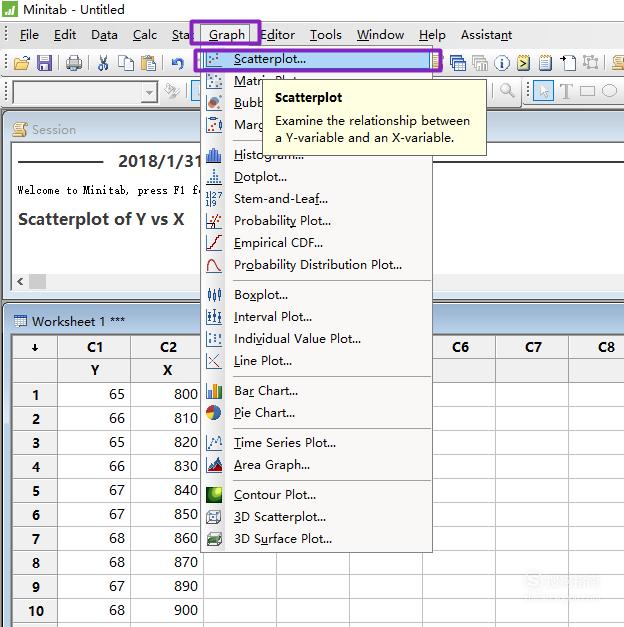Choose Scatterplot... from Graph menu
This screenshot has height=627, width=624.
316,59
